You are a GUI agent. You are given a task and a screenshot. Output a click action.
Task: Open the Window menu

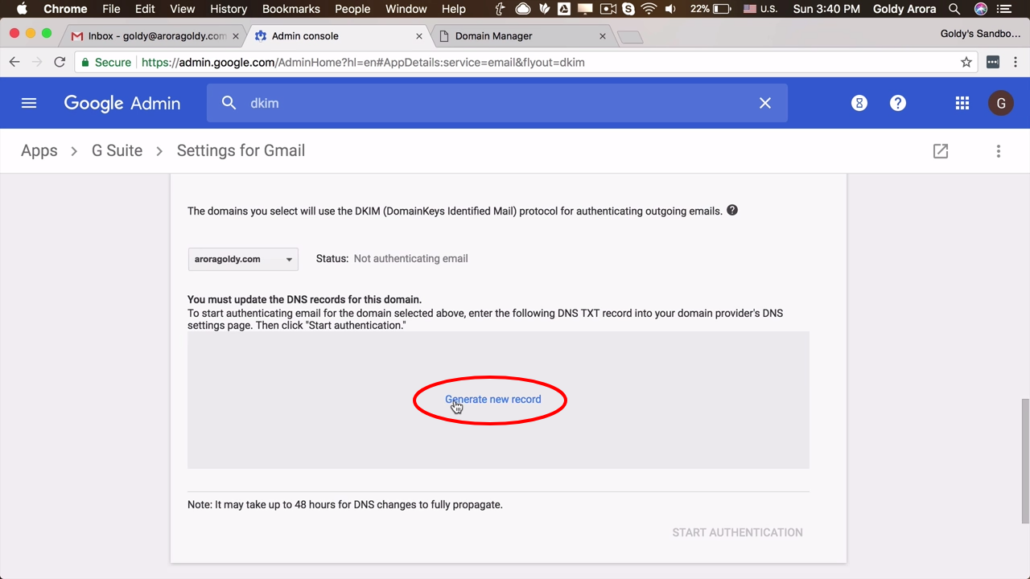tap(406, 9)
